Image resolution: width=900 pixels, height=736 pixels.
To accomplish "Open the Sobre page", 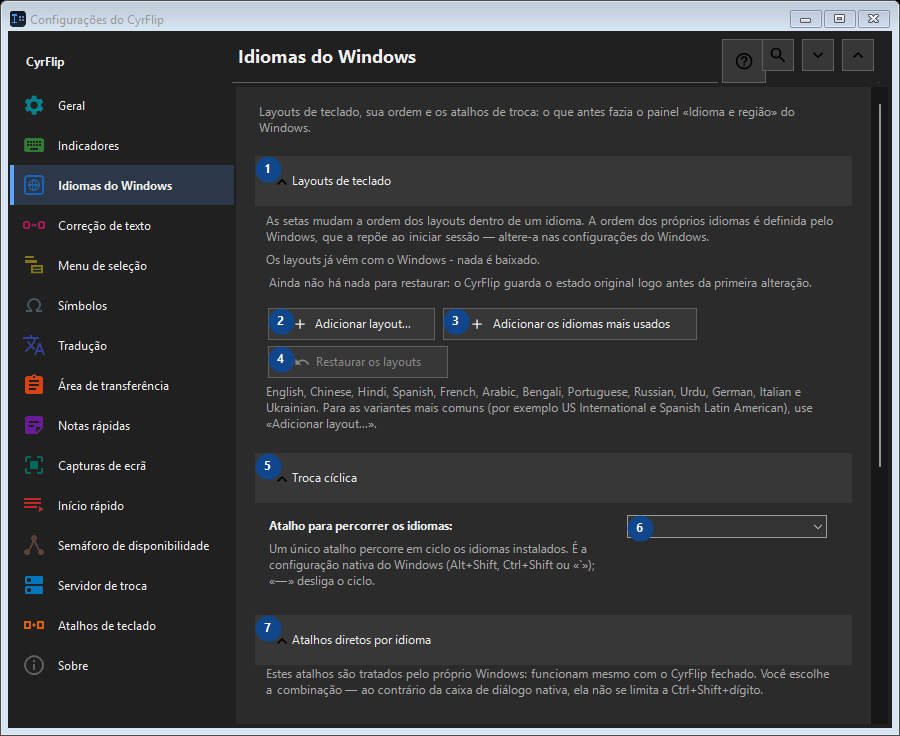I will click(x=122, y=665).
